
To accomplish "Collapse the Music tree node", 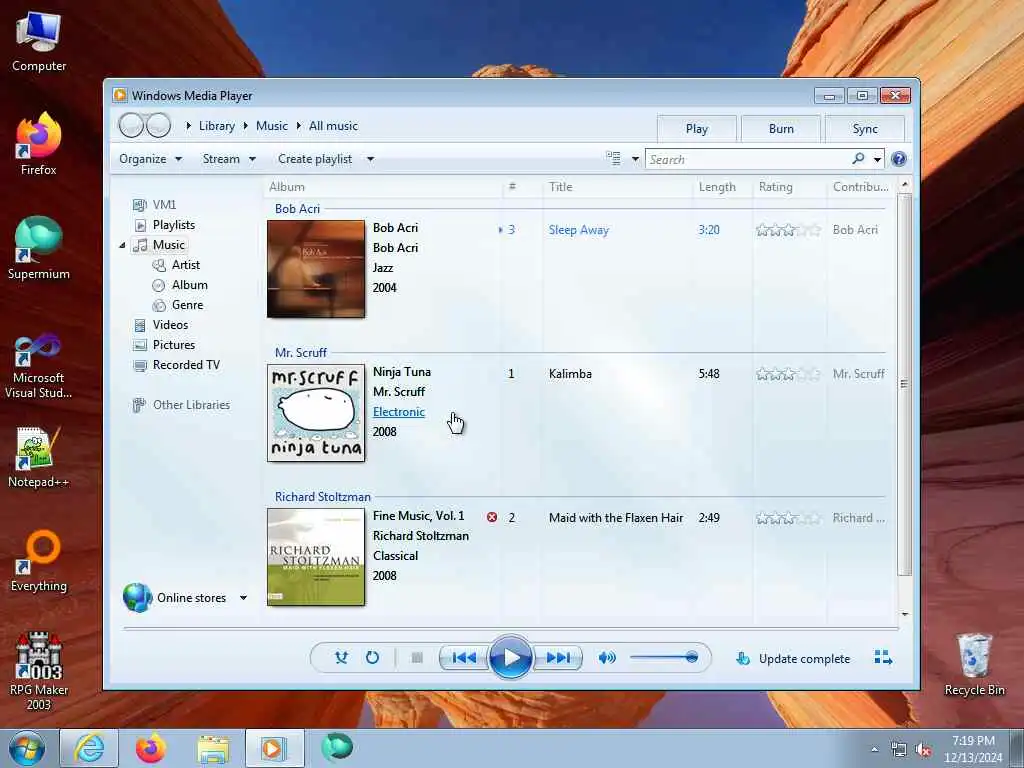I will 122,246.
